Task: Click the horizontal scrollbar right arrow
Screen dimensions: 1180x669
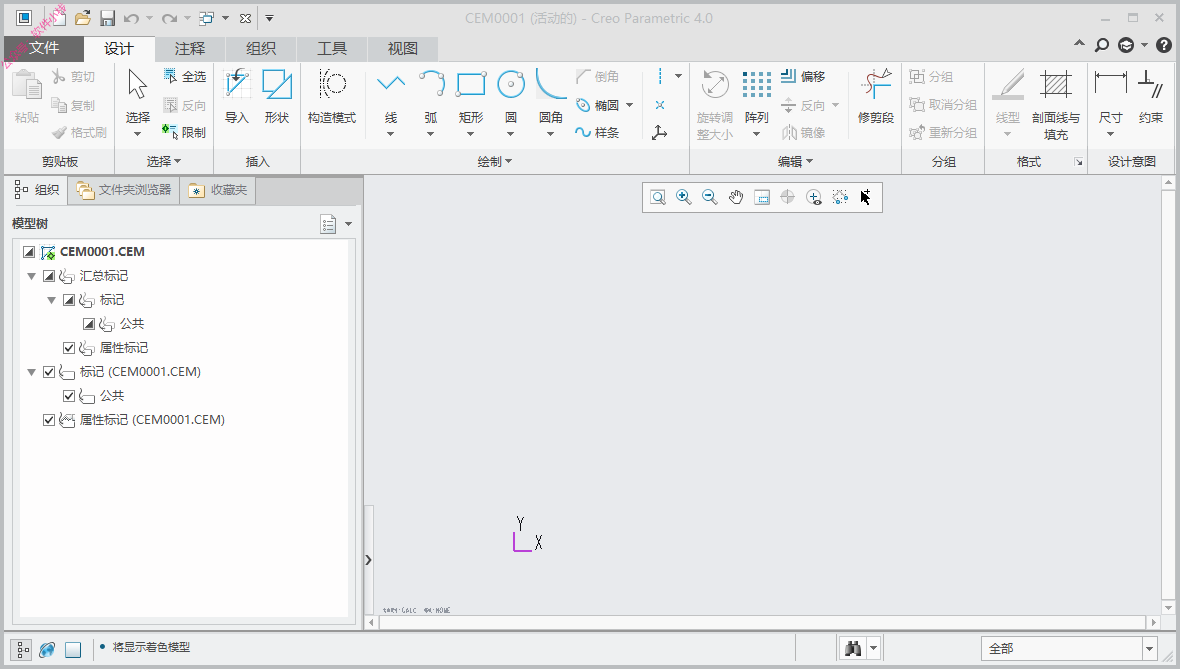Action: coord(1154,622)
